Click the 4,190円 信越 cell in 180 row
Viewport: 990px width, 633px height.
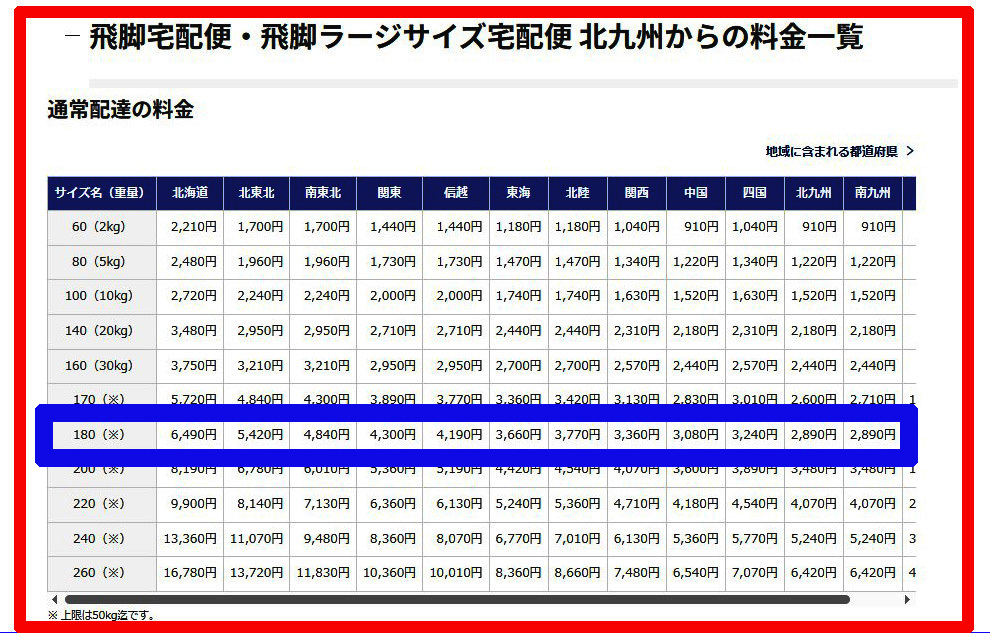point(456,435)
